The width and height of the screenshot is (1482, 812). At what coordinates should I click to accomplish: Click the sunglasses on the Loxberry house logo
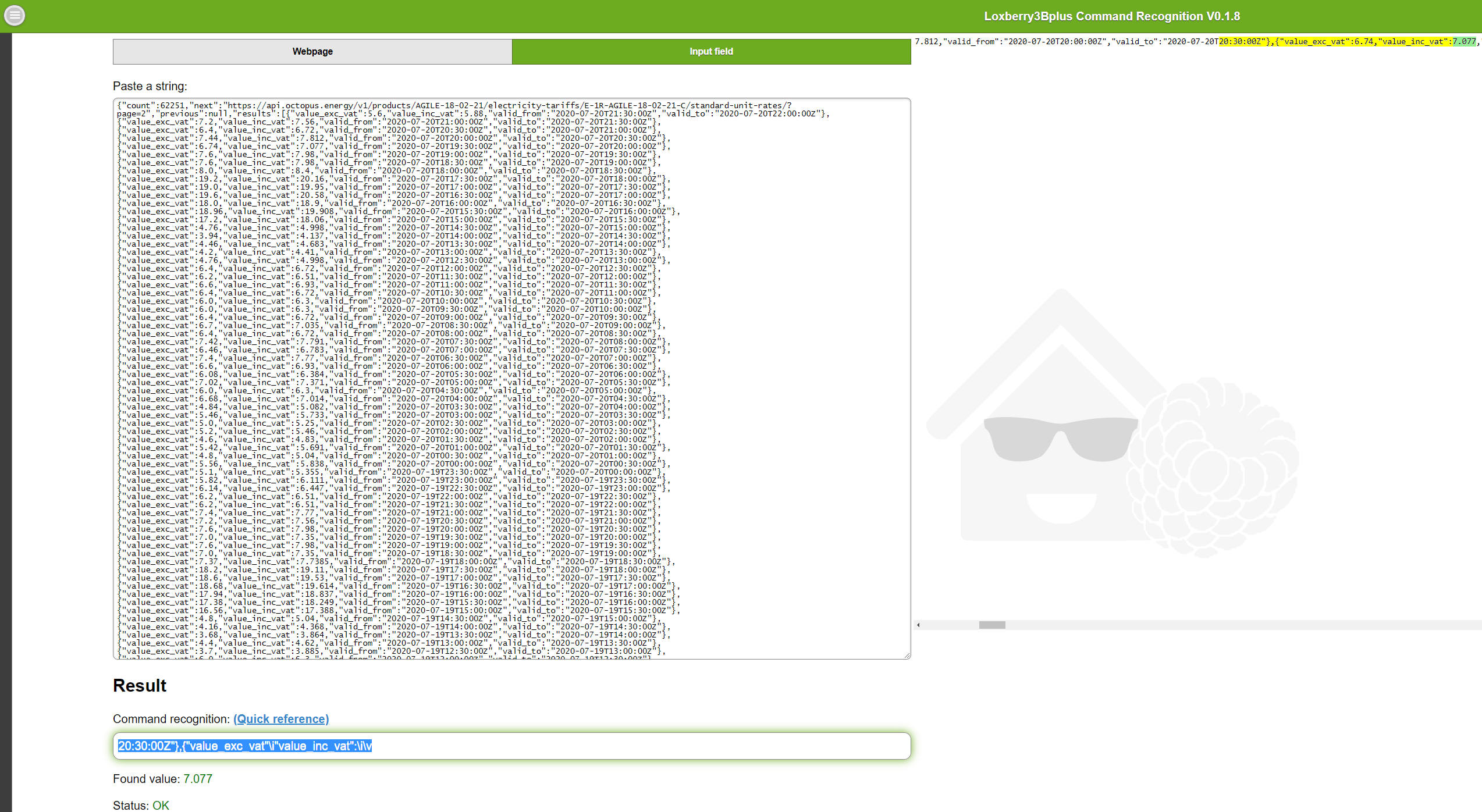pos(1060,439)
